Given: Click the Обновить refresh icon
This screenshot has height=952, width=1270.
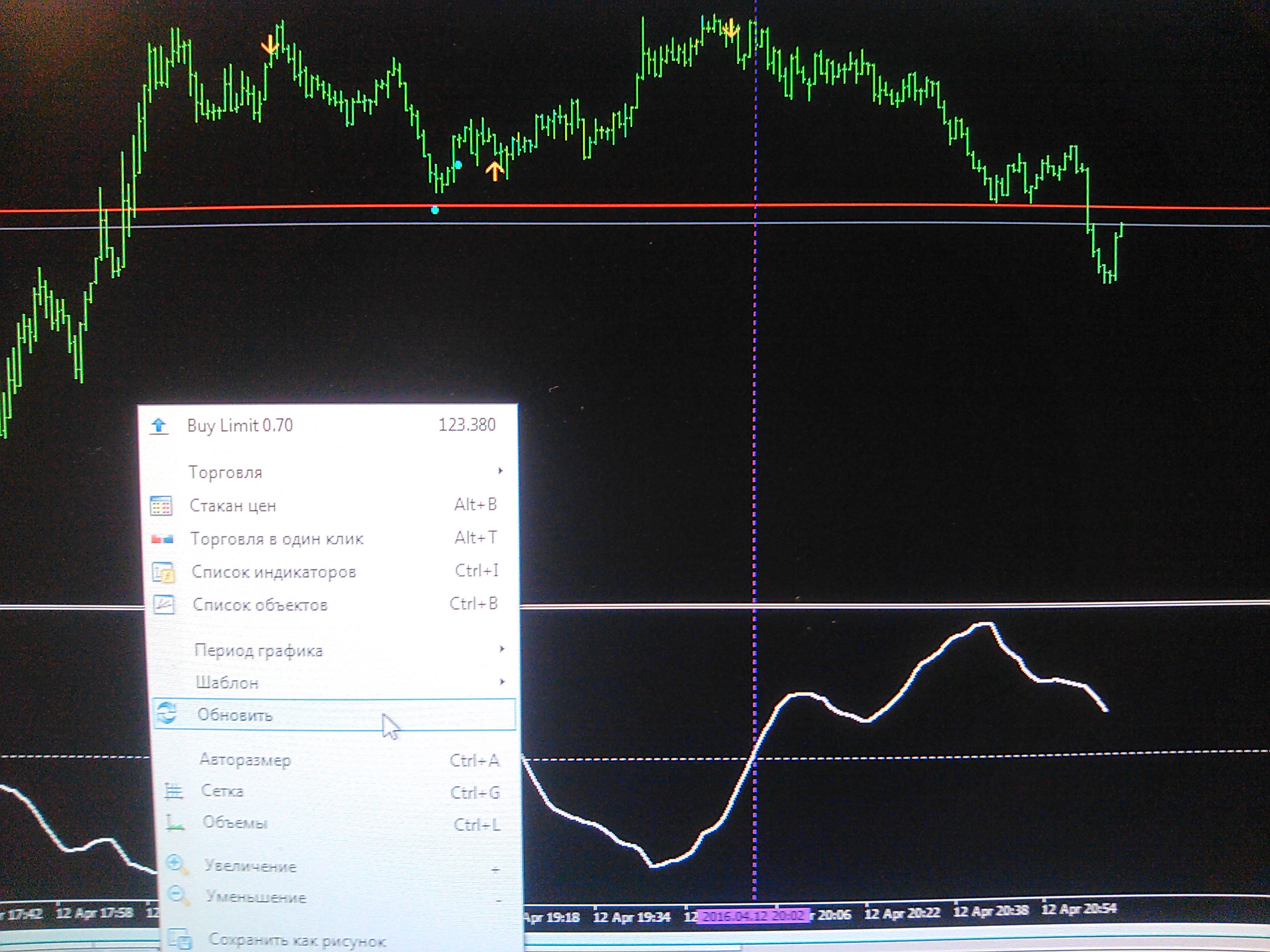Looking at the screenshot, I should tap(167, 713).
